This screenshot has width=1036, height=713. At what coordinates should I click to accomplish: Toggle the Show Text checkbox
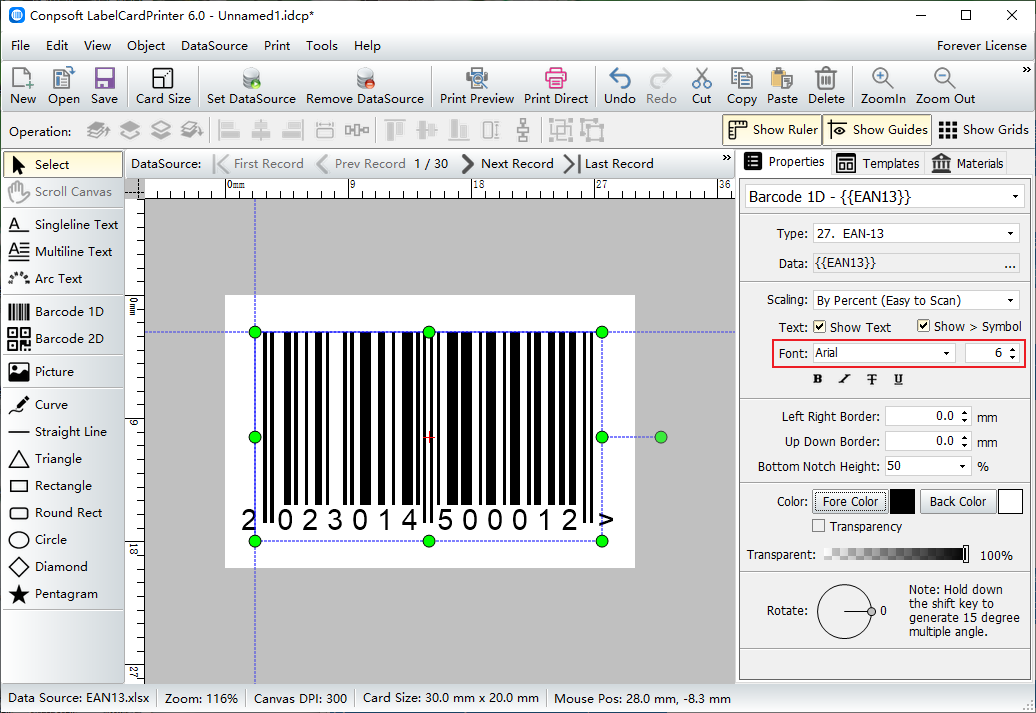click(x=819, y=327)
